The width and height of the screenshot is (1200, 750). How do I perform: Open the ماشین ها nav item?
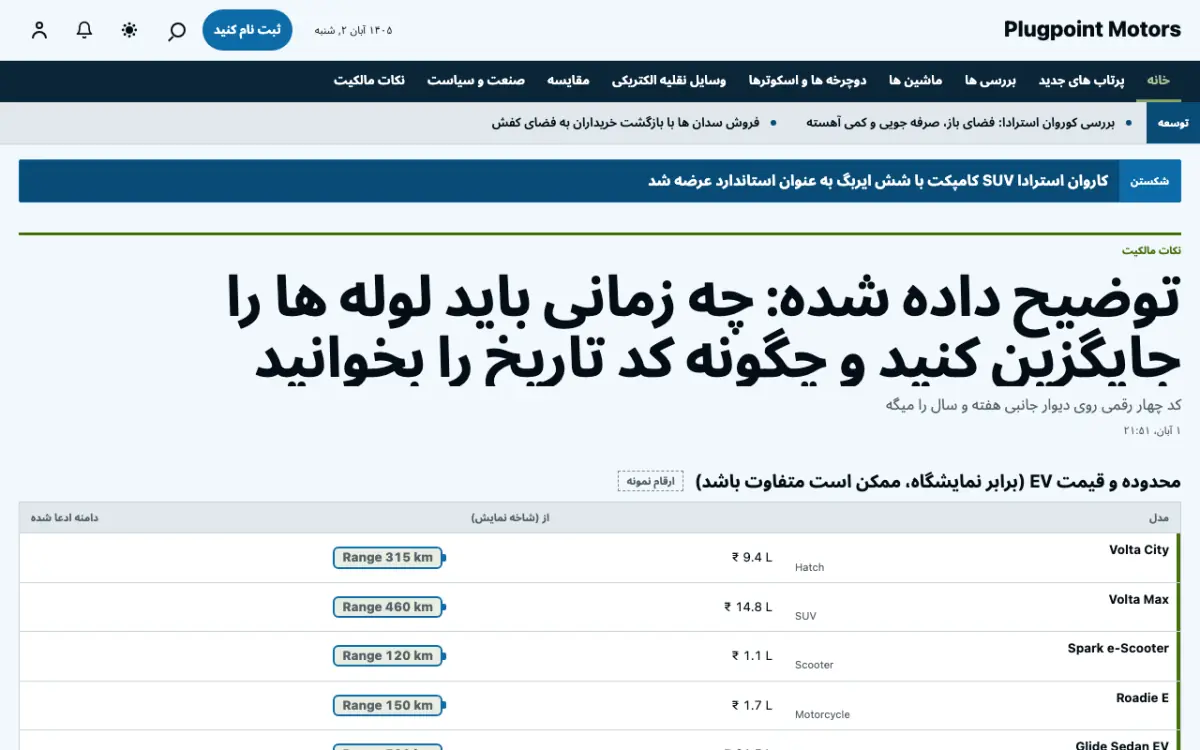click(x=916, y=81)
